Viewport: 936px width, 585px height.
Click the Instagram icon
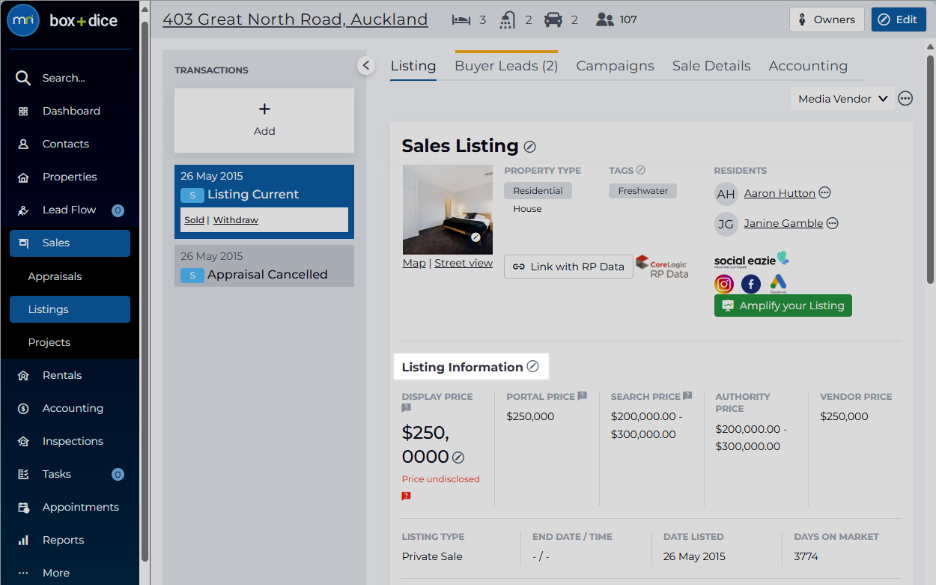click(724, 284)
